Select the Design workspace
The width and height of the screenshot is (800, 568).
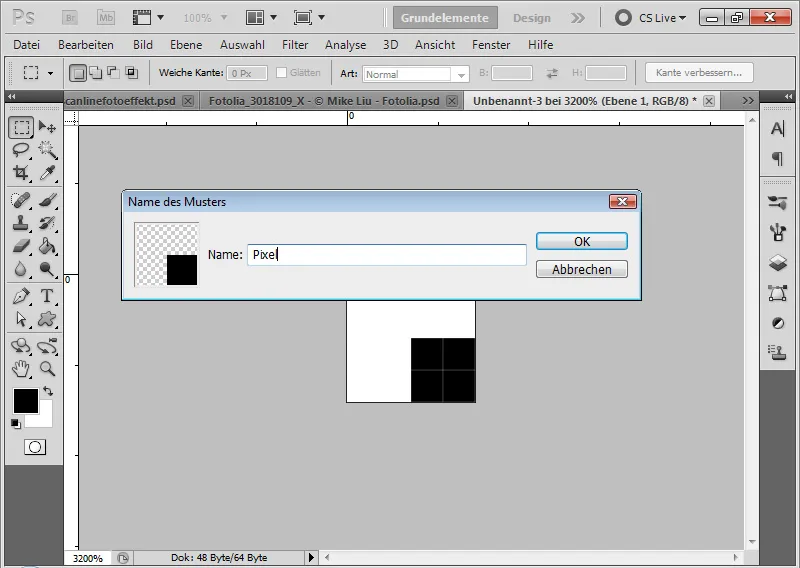[x=532, y=18]
